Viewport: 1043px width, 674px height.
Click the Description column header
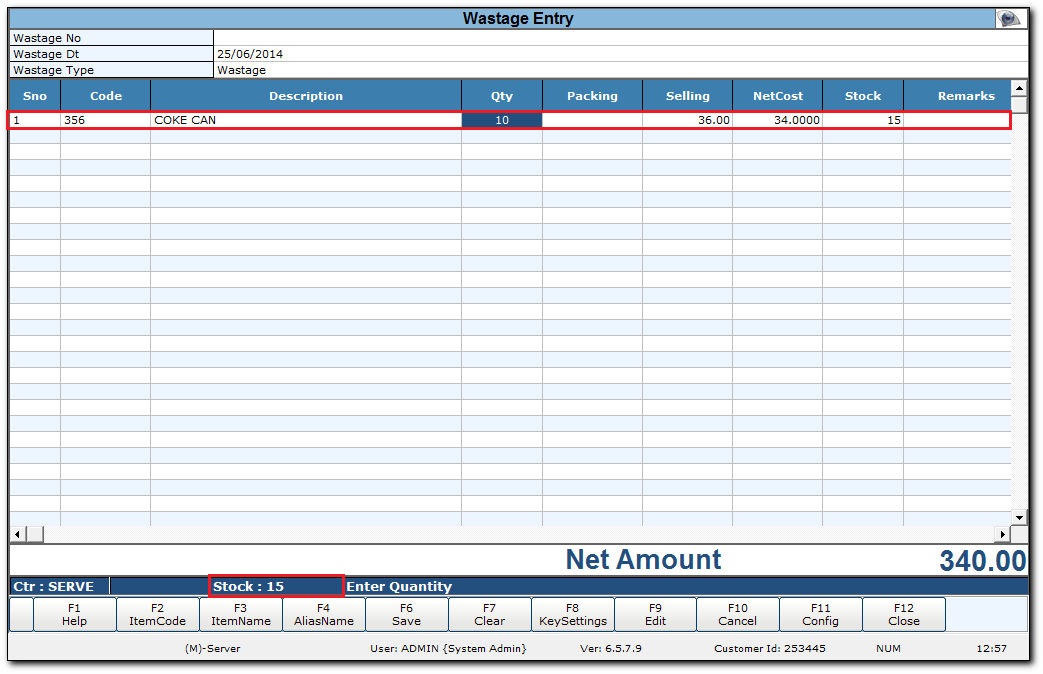pos(305,96)
